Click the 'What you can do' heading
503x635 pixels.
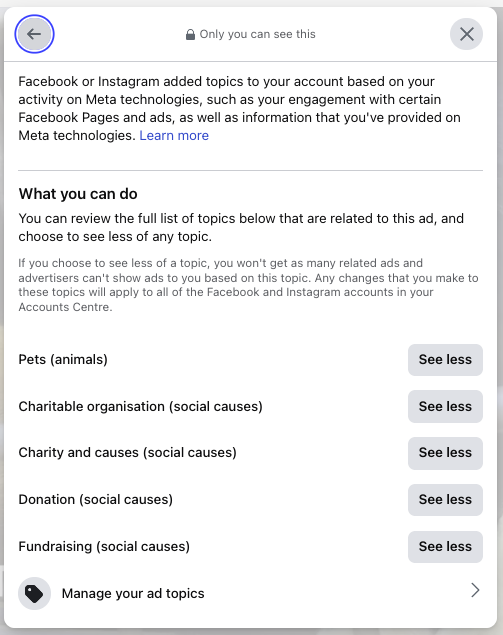[78, 194]
